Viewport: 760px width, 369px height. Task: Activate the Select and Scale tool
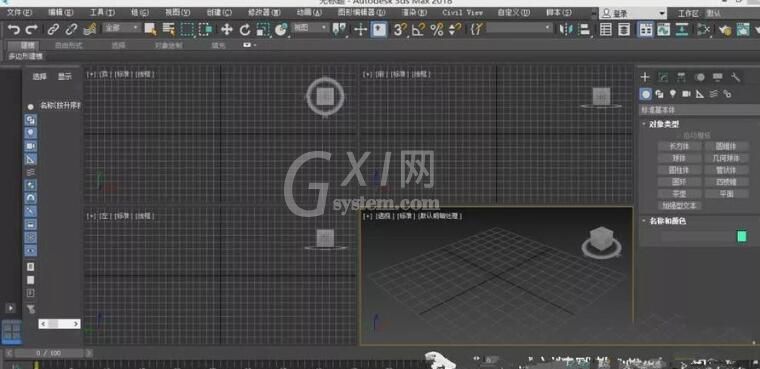click(x=263, y=30)
